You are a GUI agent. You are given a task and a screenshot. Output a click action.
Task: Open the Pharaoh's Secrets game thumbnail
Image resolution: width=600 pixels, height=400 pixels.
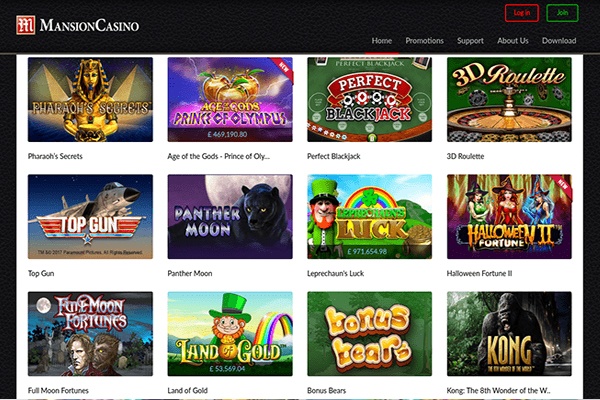tap(90, 100)
